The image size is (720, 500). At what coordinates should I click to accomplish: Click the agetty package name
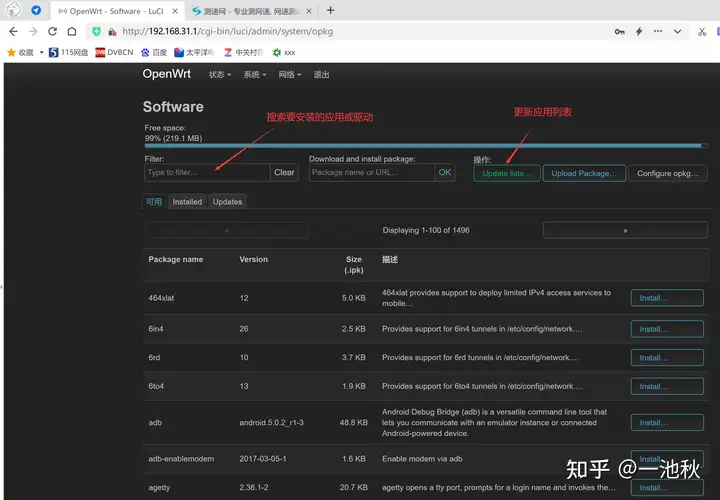pyautogui.click(x=159, y=488)
